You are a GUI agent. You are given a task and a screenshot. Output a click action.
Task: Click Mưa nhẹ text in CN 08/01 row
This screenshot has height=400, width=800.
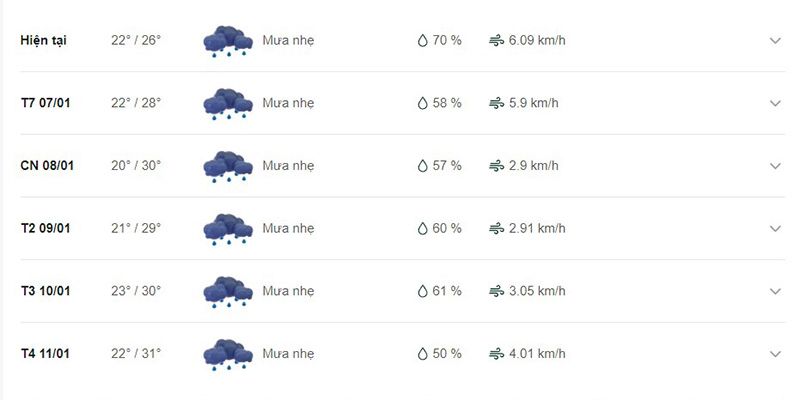(288, 166)
